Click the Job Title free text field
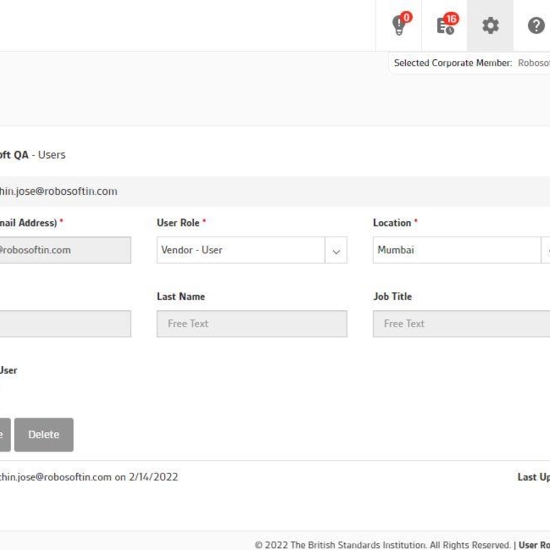 tap(461, 324)
